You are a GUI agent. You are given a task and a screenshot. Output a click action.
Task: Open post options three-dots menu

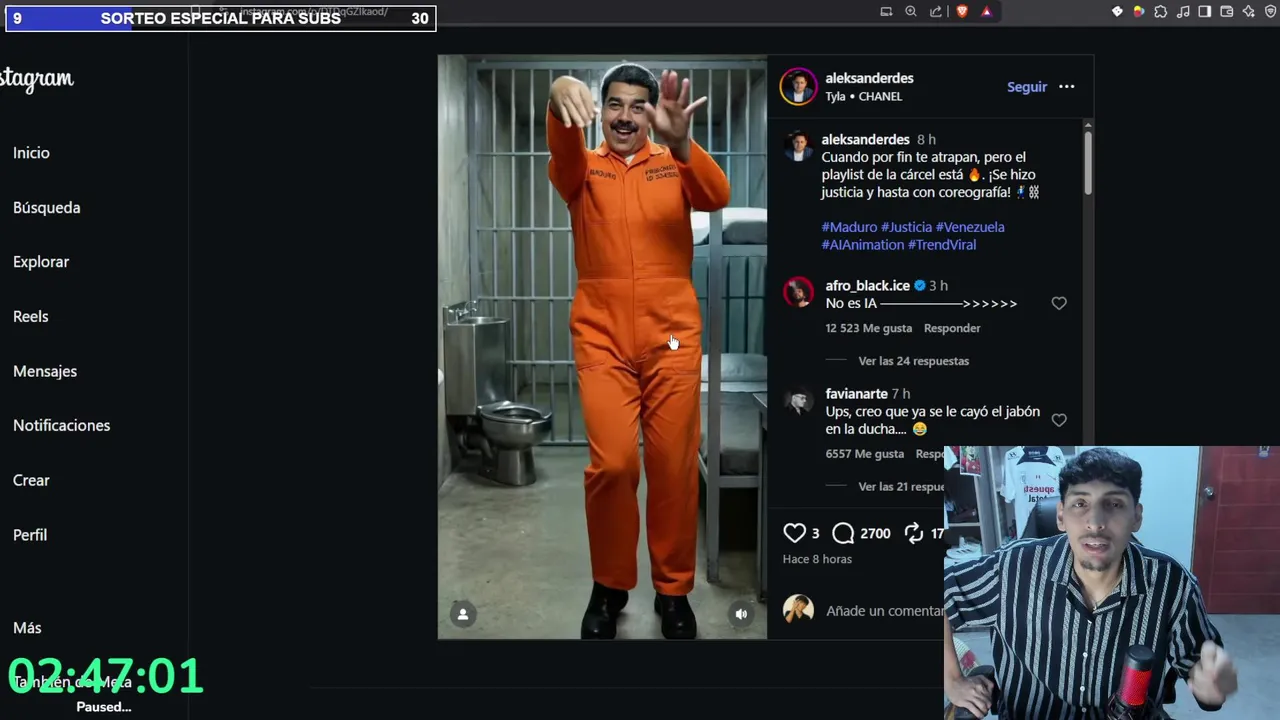[1067, 87]
